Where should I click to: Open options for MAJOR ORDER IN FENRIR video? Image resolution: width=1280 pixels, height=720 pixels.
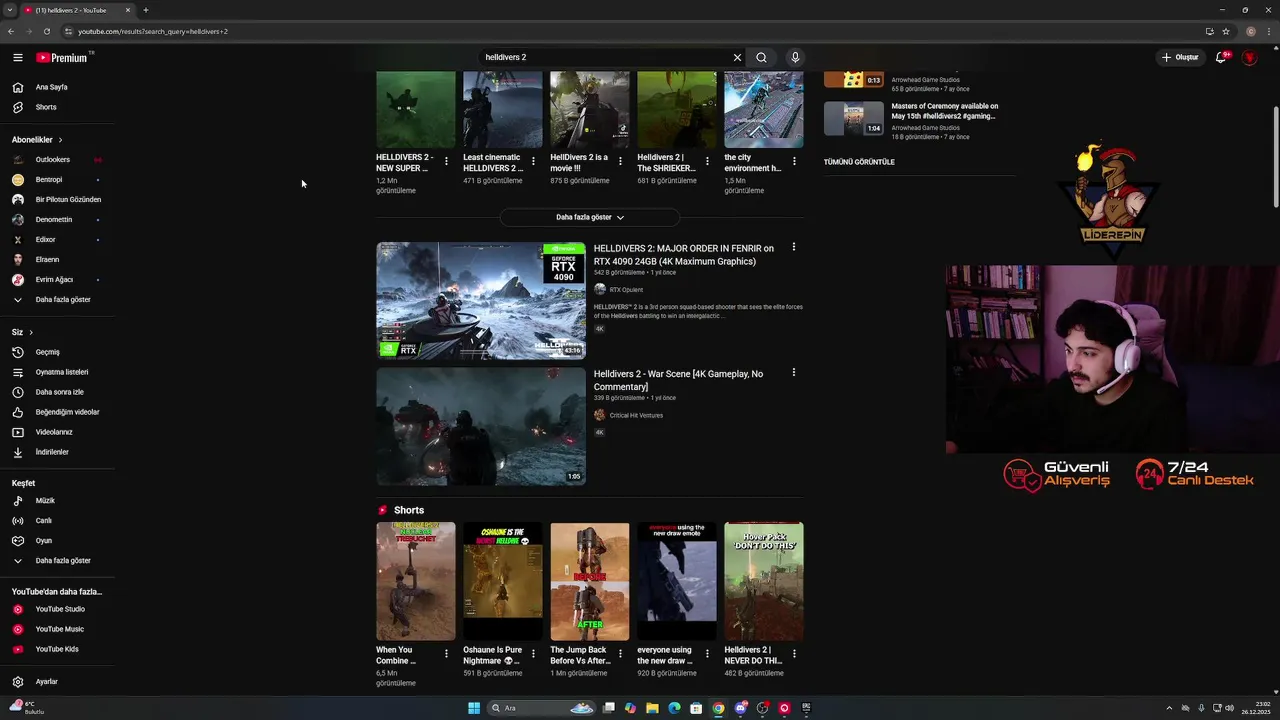pos(794,247)
